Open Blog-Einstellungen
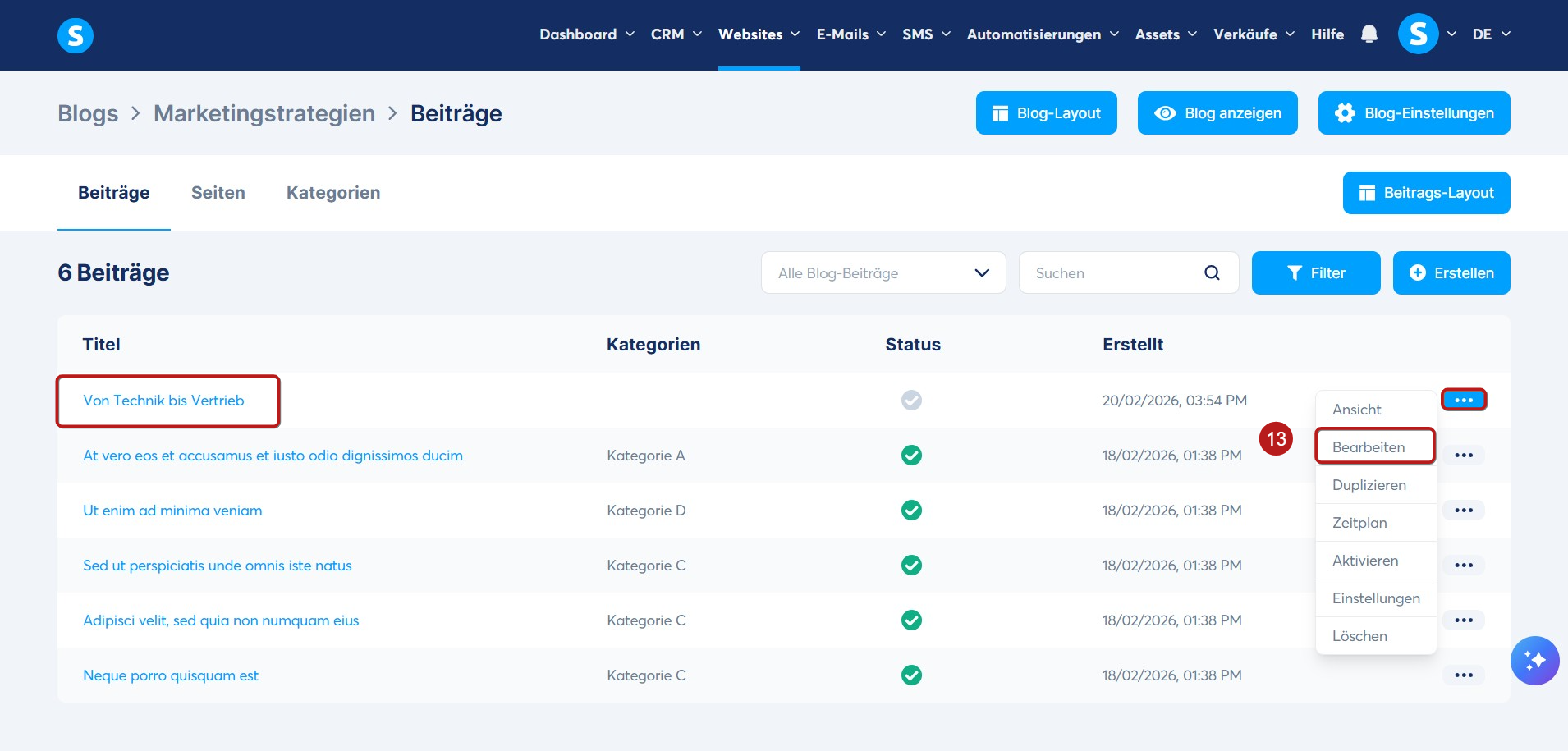The width and height of the screenshot is (1568, 751). pos(1414,113)
